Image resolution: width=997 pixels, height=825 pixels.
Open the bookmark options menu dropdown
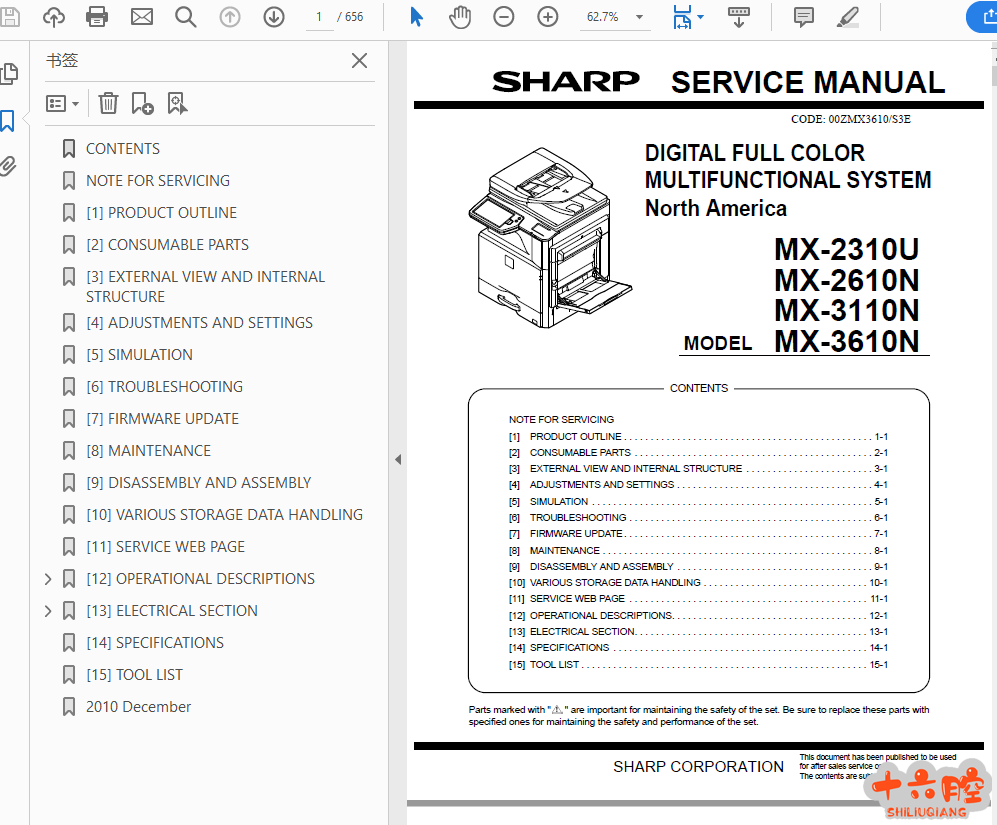(x=62, y=103)
